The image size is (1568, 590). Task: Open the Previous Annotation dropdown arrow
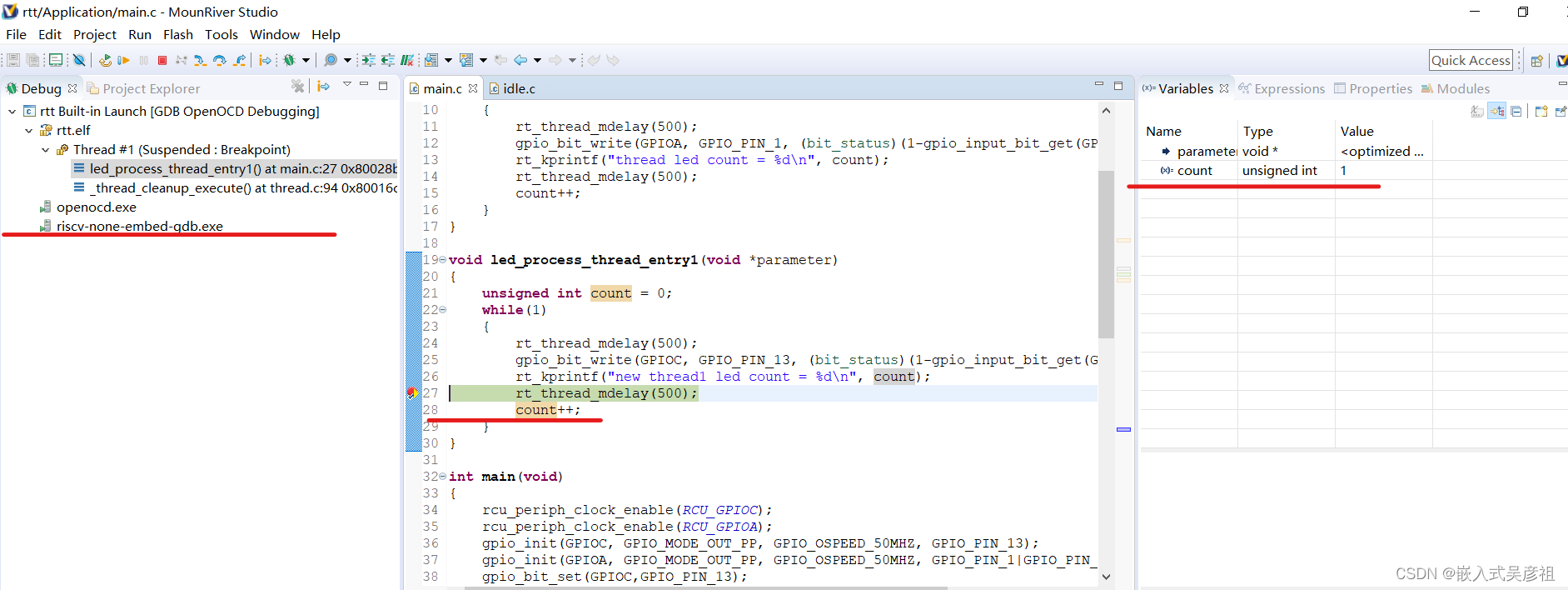483,60
